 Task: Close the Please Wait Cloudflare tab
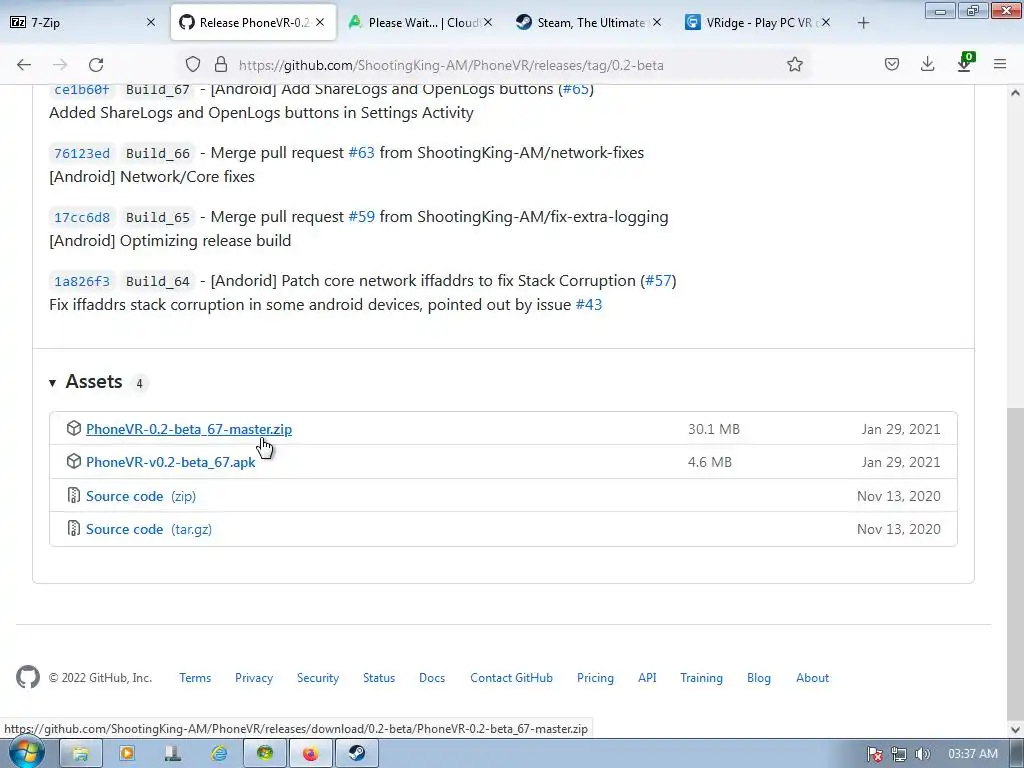click(x=488, y=22)
